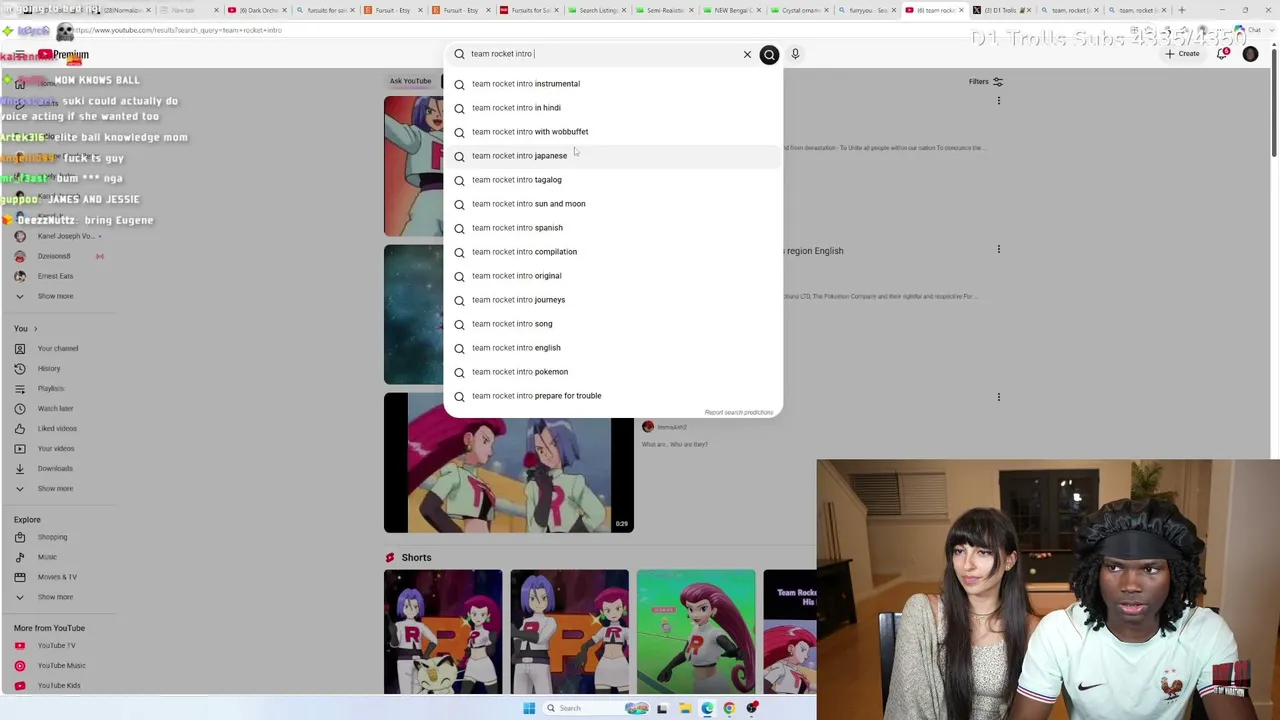Click the Ask YouTube chip
Viewport: 1280px width, 720px height.
(x=410, y=81)
